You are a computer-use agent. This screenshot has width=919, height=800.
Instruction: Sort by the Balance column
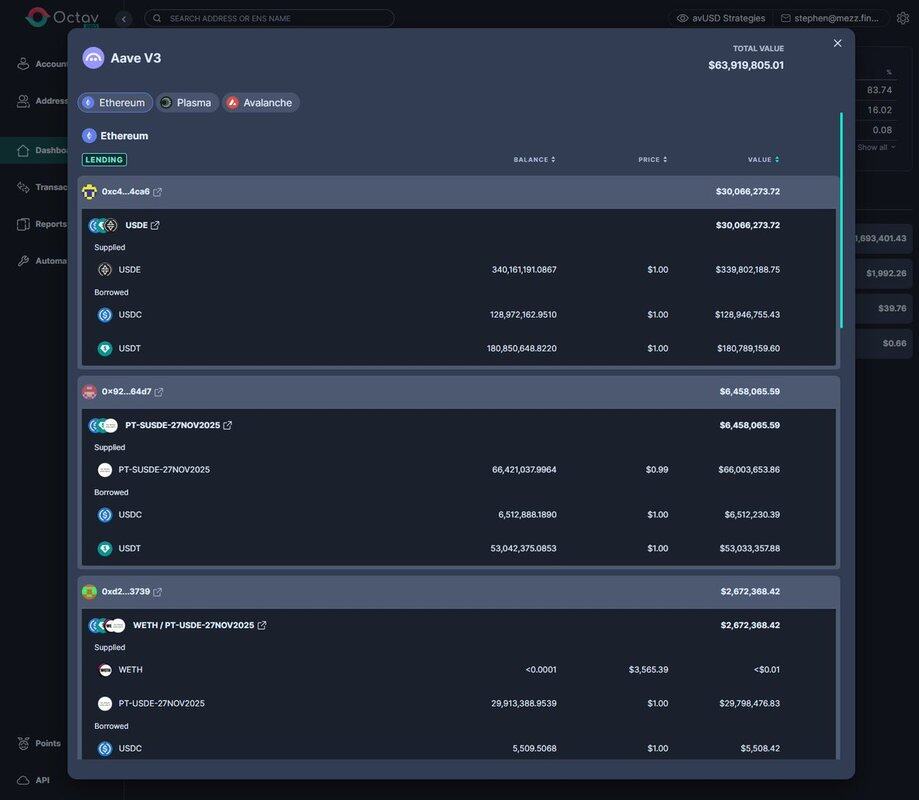click(535, 160)
